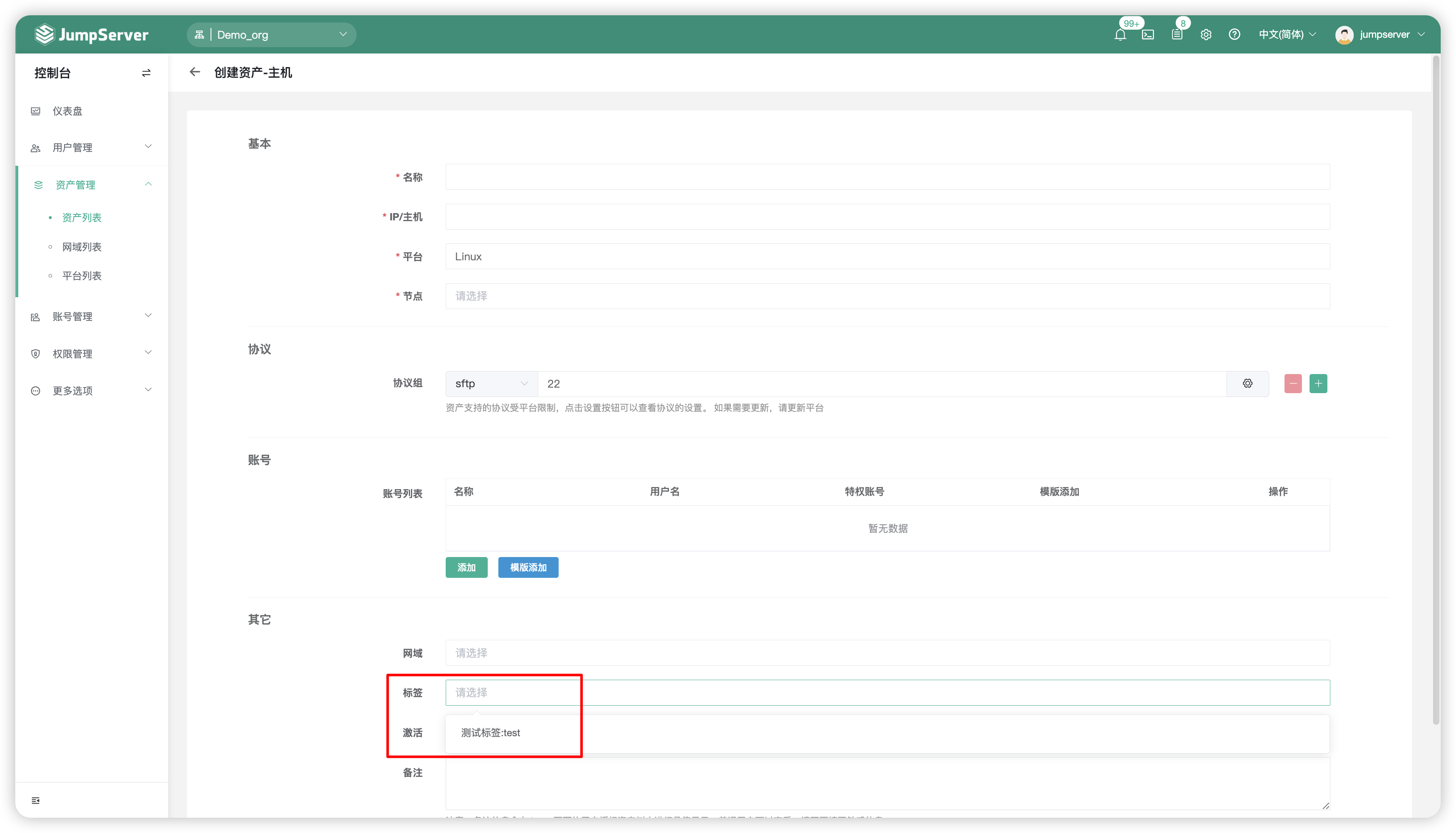Click the blue 模版添加 button

(528, 567)
